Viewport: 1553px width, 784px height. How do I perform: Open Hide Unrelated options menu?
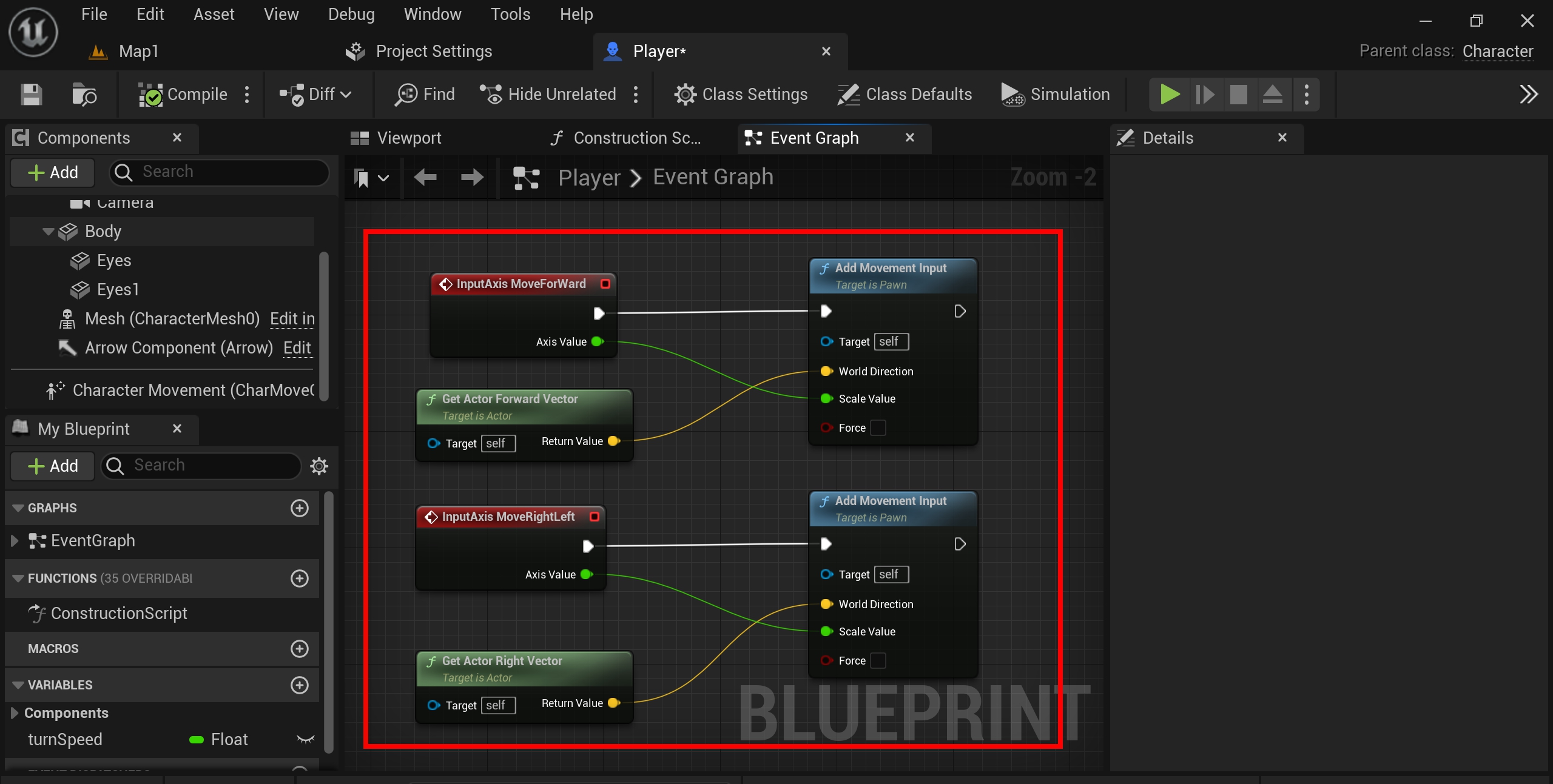click(x=636, y=95)
